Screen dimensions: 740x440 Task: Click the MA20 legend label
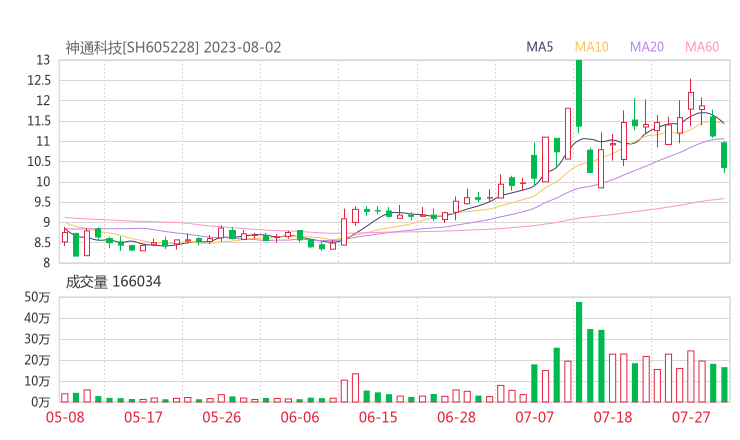point(647,47)
